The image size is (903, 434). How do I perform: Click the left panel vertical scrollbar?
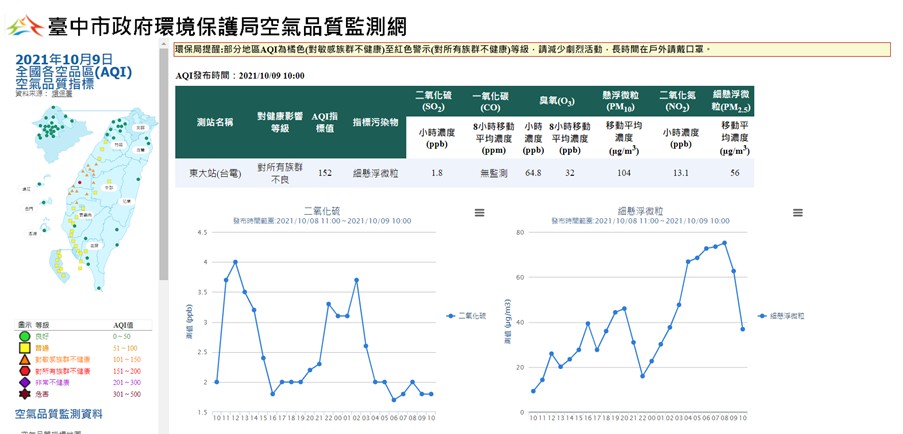pyautogui.click(x=164, y=160)
